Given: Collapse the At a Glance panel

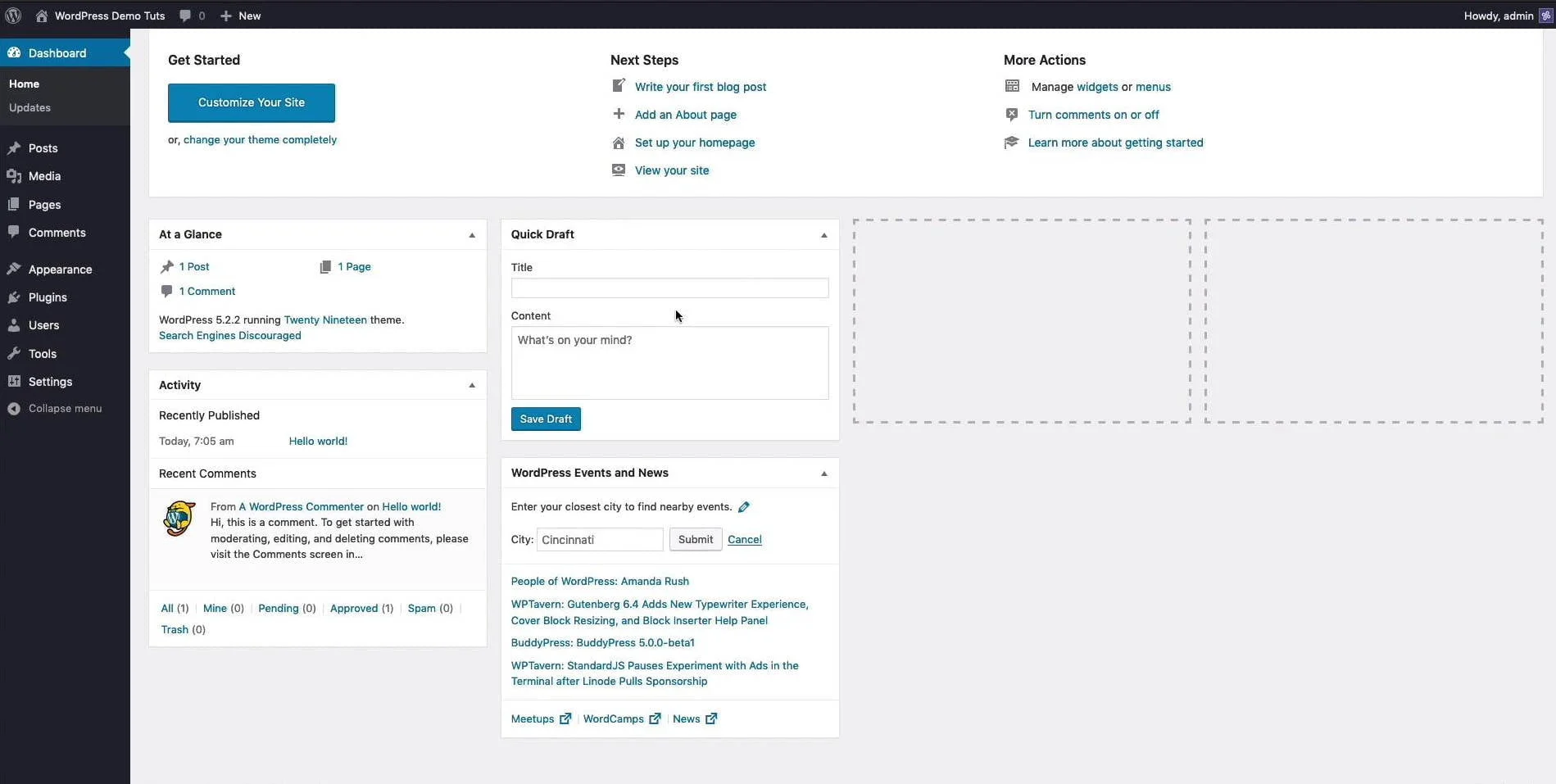Looking at the screenshot, I should coord(471,235).
